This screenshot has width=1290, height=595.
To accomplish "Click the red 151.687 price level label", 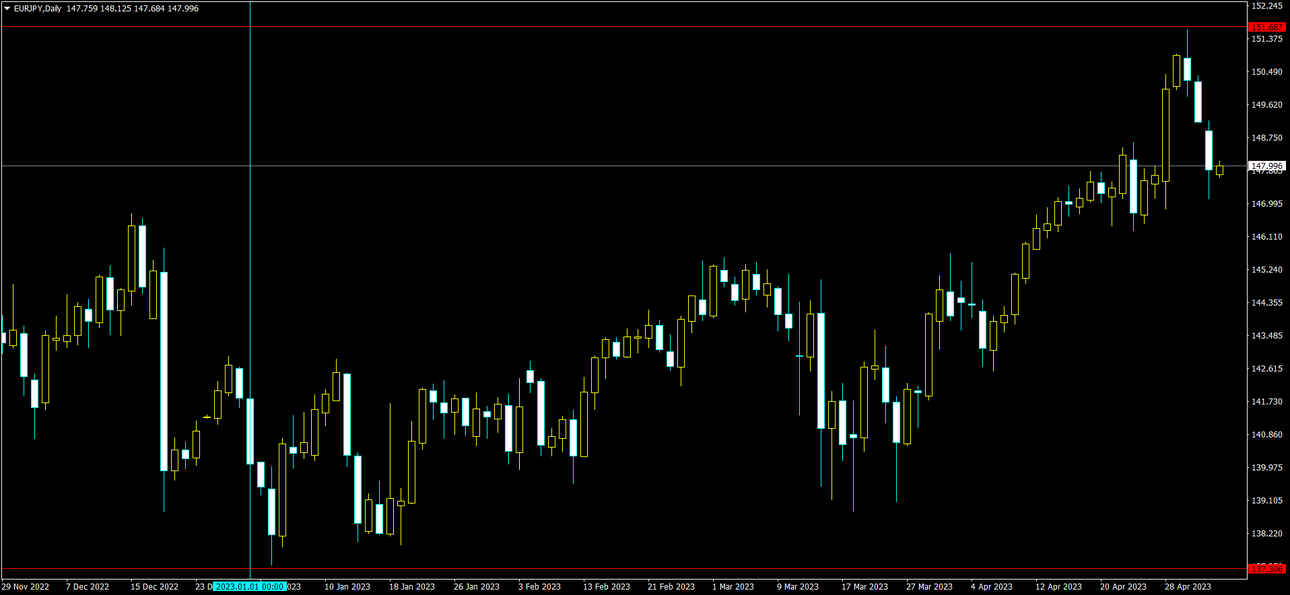I will tap(1267, 27).
